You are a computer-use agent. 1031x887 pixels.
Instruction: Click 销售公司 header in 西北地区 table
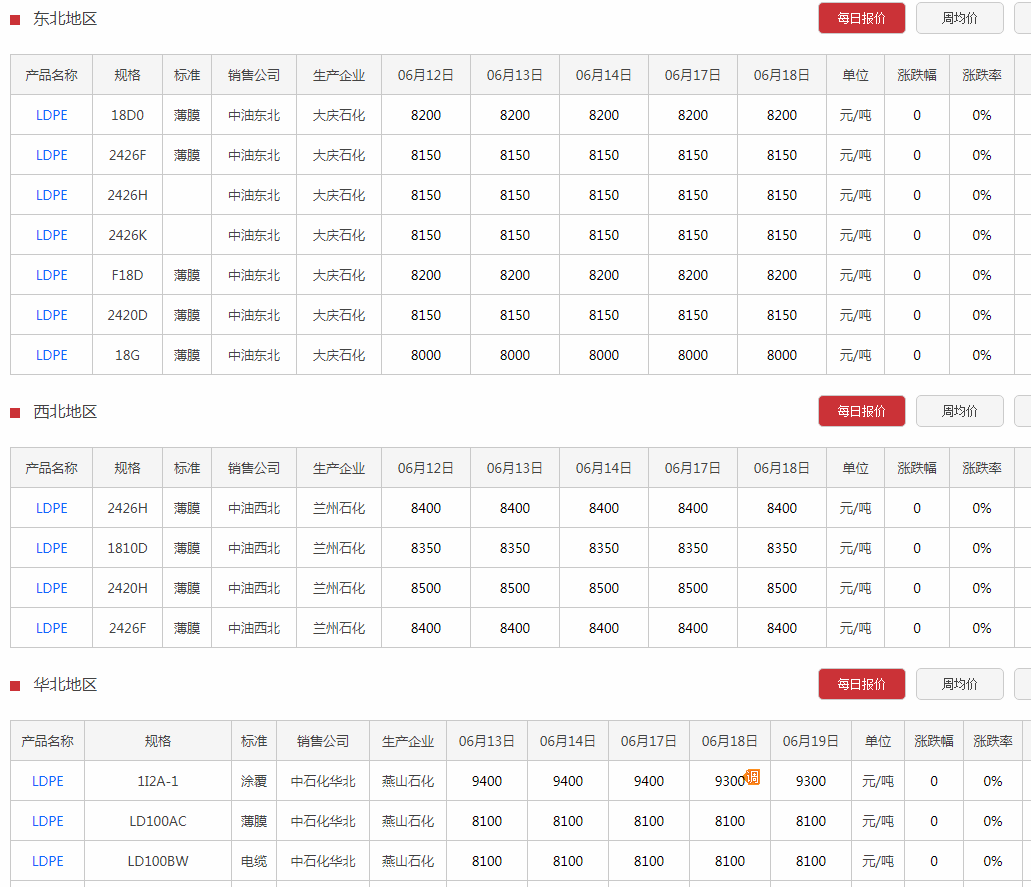tap(254, 468)
